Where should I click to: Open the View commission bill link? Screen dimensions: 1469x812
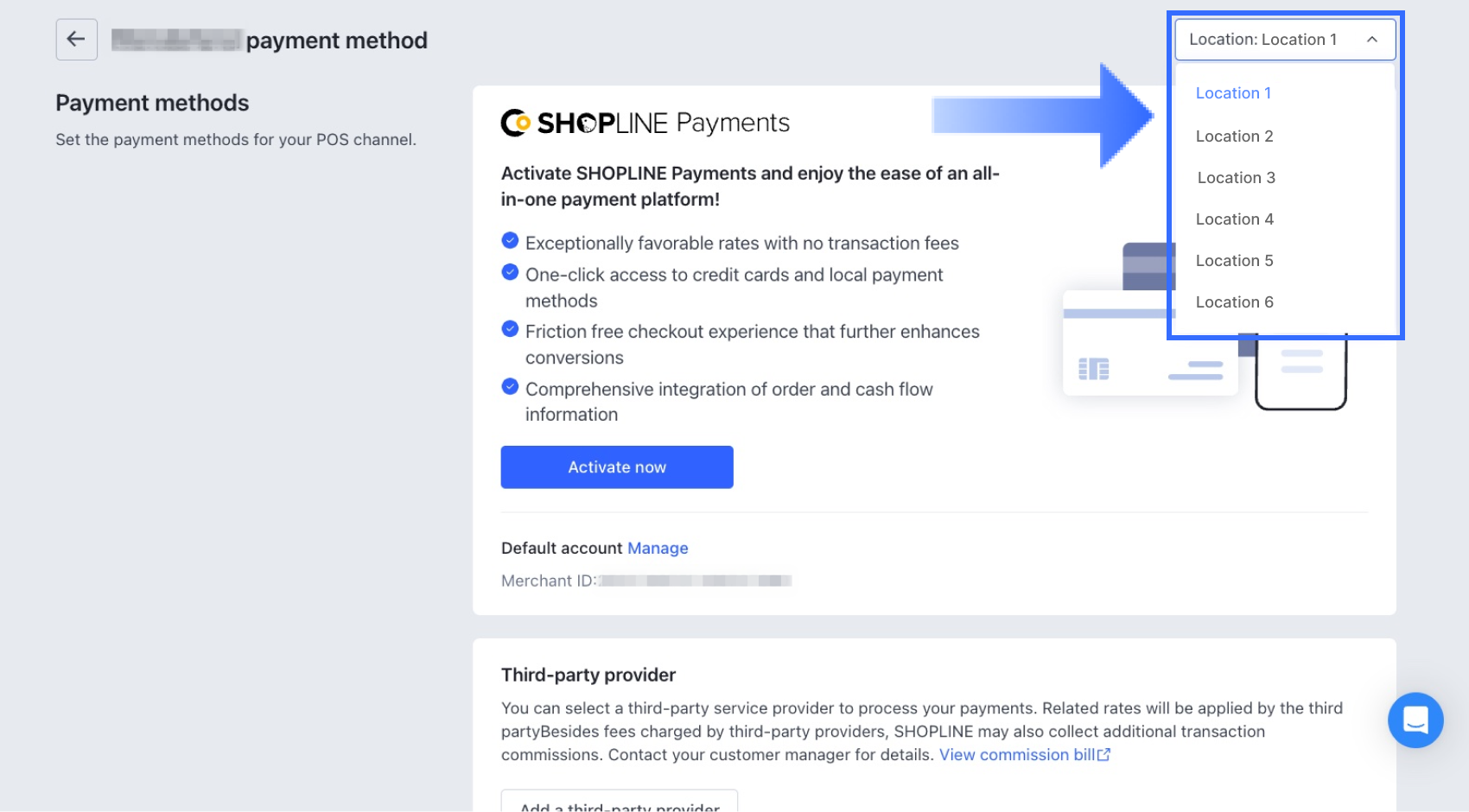[1016, 755]
